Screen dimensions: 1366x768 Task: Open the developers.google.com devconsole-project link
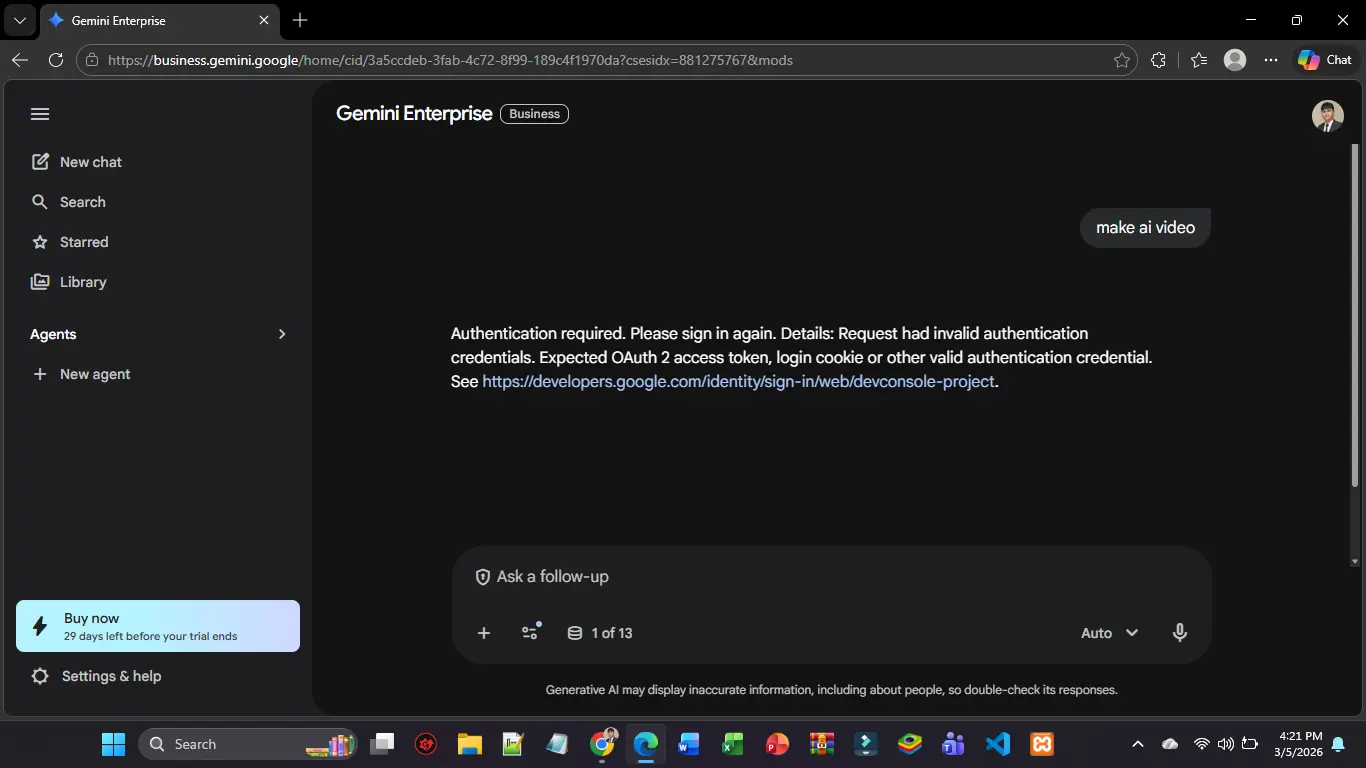pyautogui.click(x=738, y=381)
